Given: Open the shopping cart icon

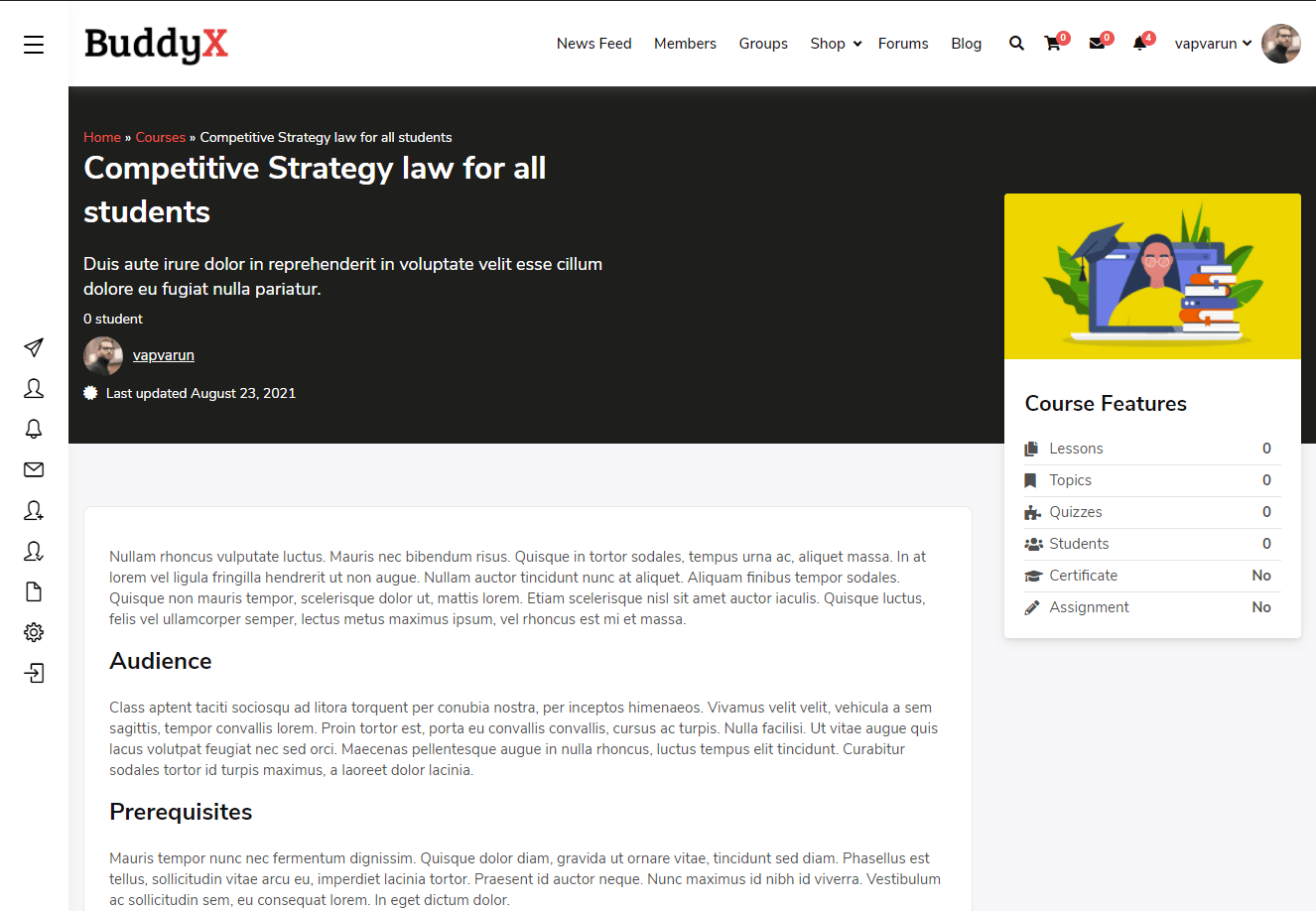Looking at the screenshot, I should tap(1053, 44).
